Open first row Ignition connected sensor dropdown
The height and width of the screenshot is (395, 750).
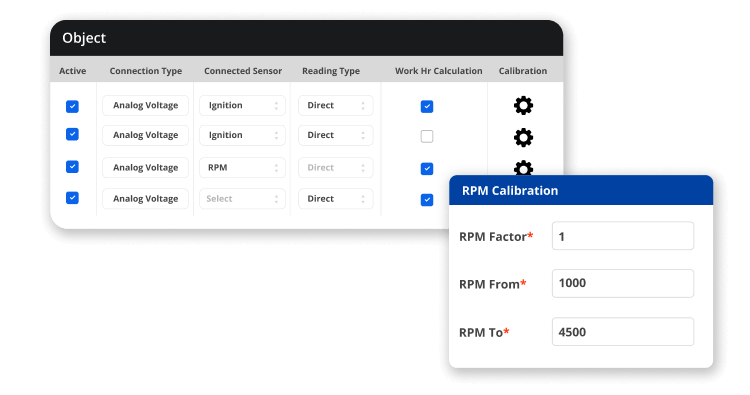(243, 105)
